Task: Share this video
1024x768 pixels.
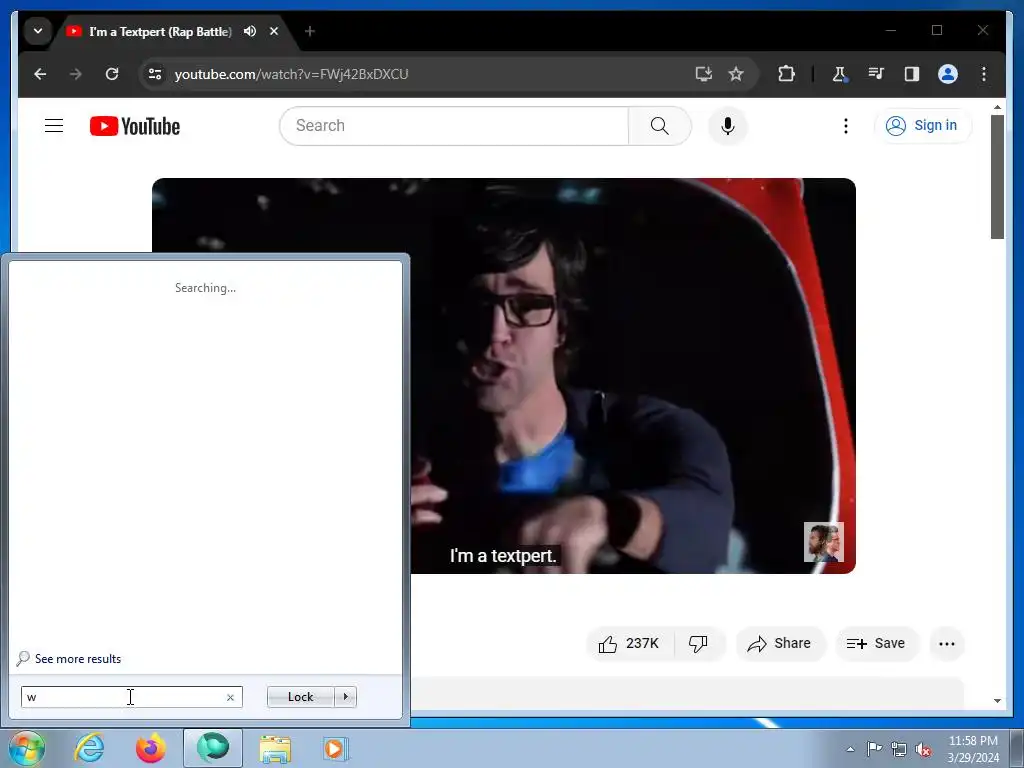Action: (x=780, y=644)
